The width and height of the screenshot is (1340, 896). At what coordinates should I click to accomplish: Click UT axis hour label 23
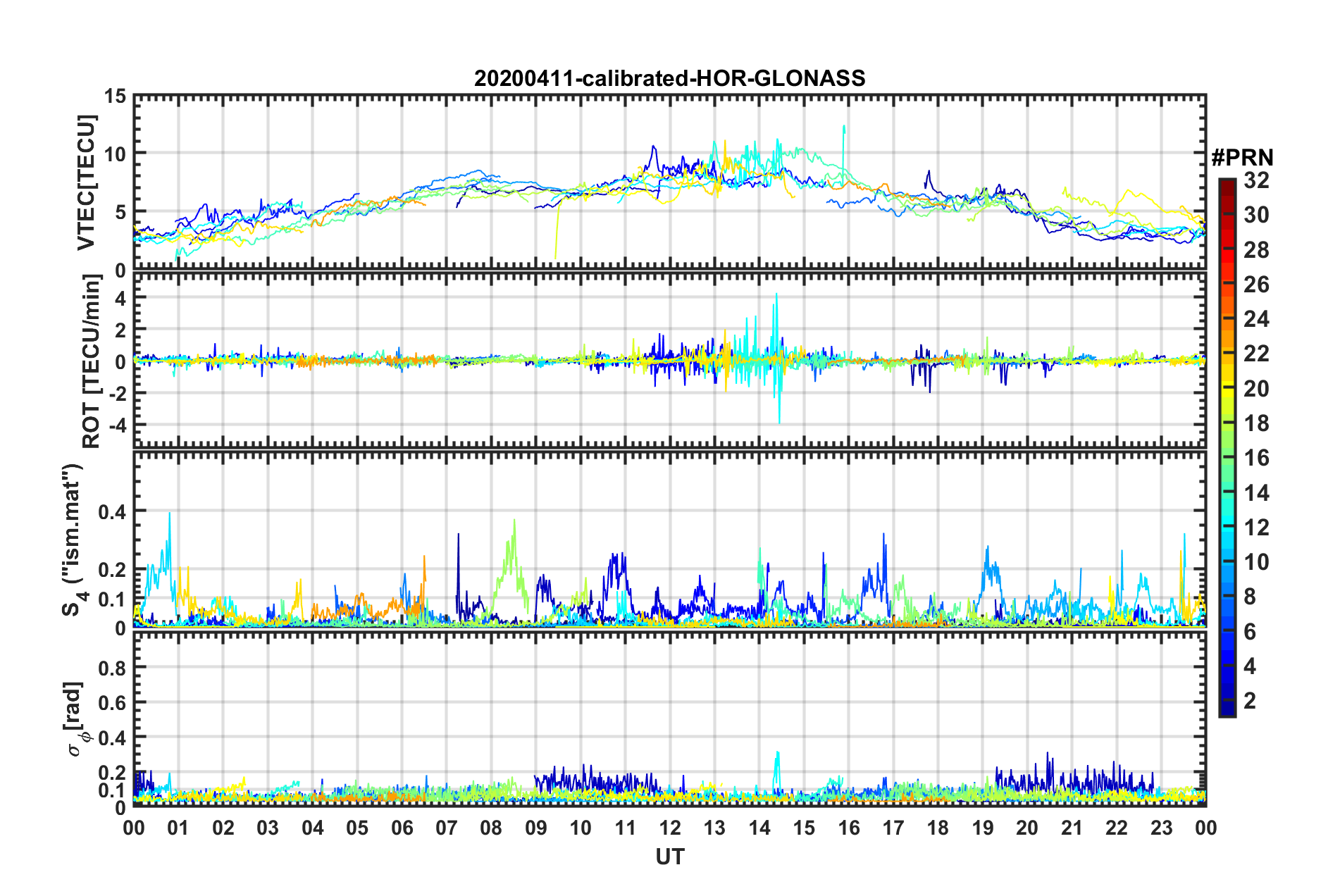pos(1161,828)
